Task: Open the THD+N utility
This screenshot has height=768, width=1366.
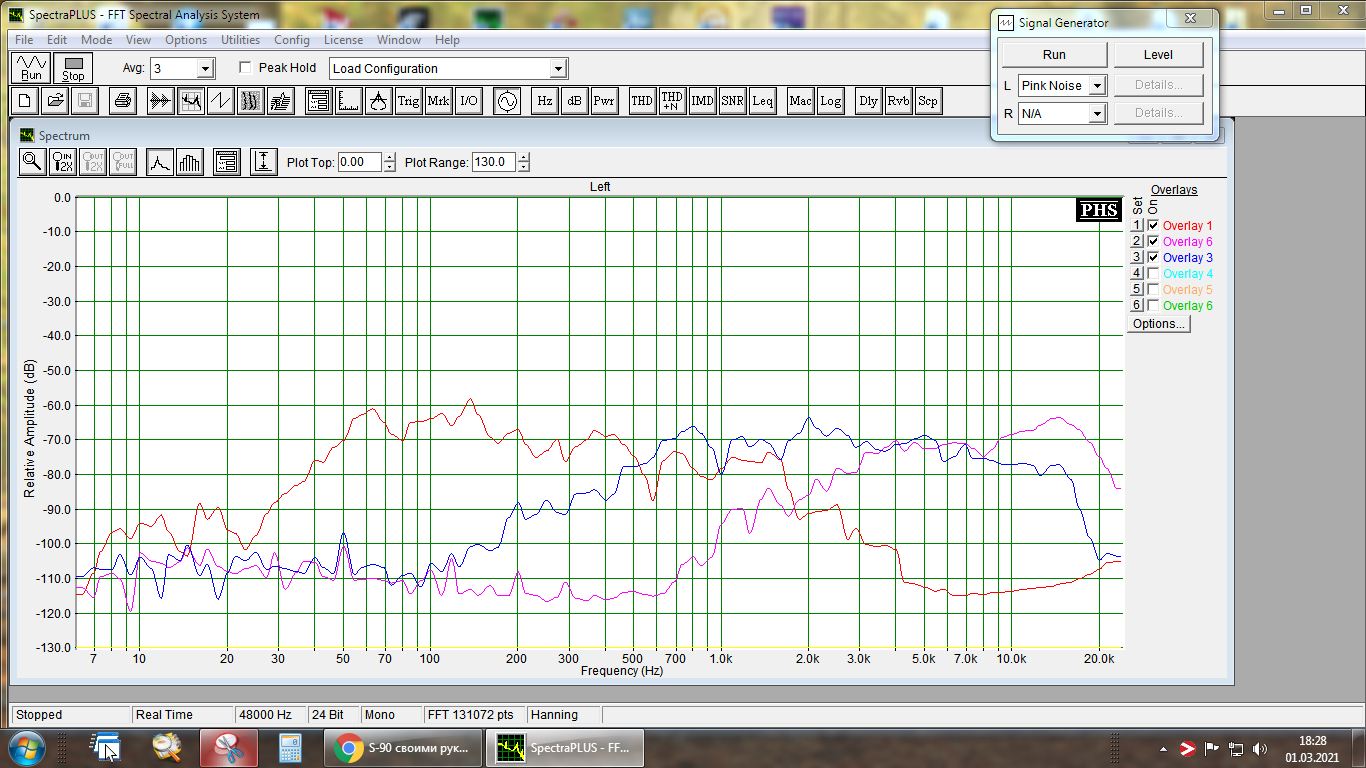Action: click(672, 101)
